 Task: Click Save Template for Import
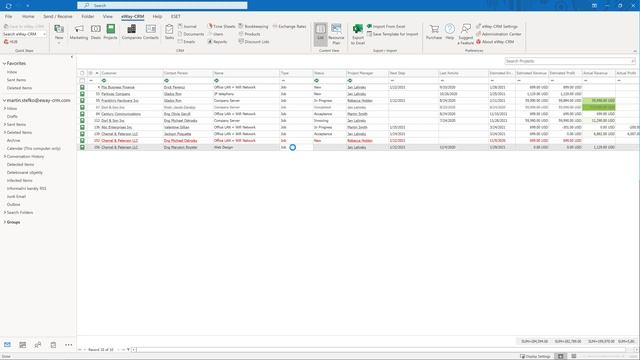coord(392,34)
